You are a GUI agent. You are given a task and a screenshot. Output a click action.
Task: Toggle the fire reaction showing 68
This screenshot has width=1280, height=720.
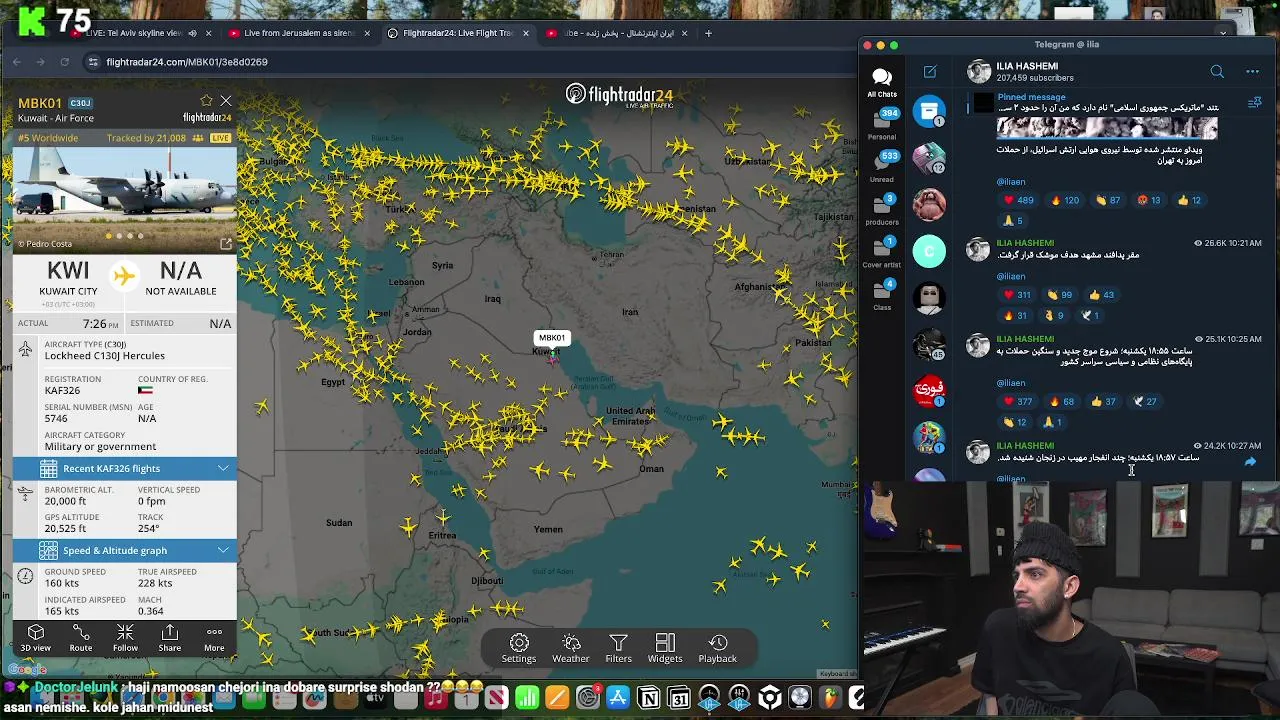coord(1061,402)
